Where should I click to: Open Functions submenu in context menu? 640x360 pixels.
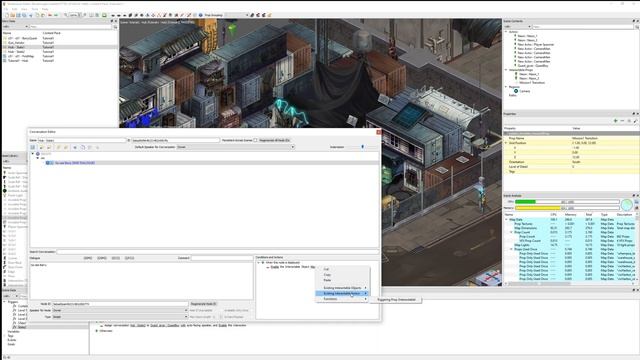pyautogui.click(x=343, y=299)
